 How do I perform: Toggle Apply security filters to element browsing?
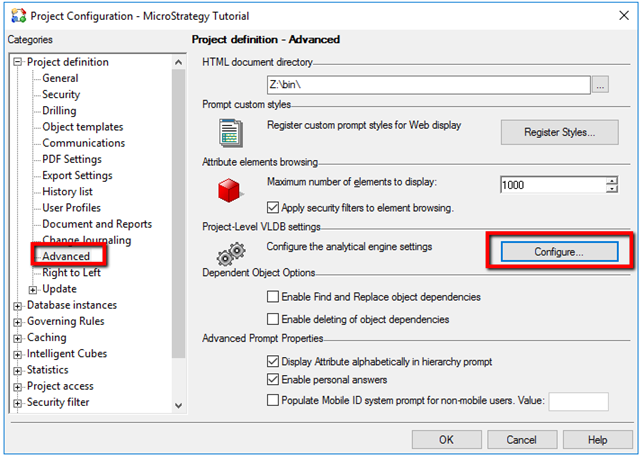pyautogui.click(x=274, y=208)
